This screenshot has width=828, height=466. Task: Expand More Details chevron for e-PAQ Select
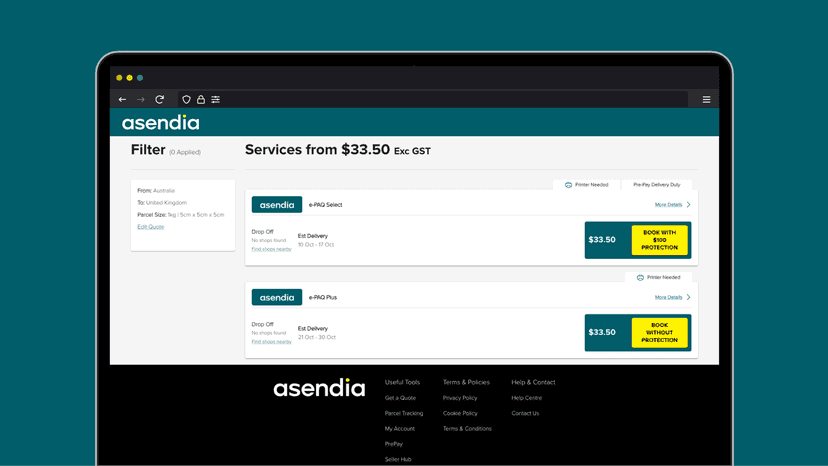pos(689,204)
